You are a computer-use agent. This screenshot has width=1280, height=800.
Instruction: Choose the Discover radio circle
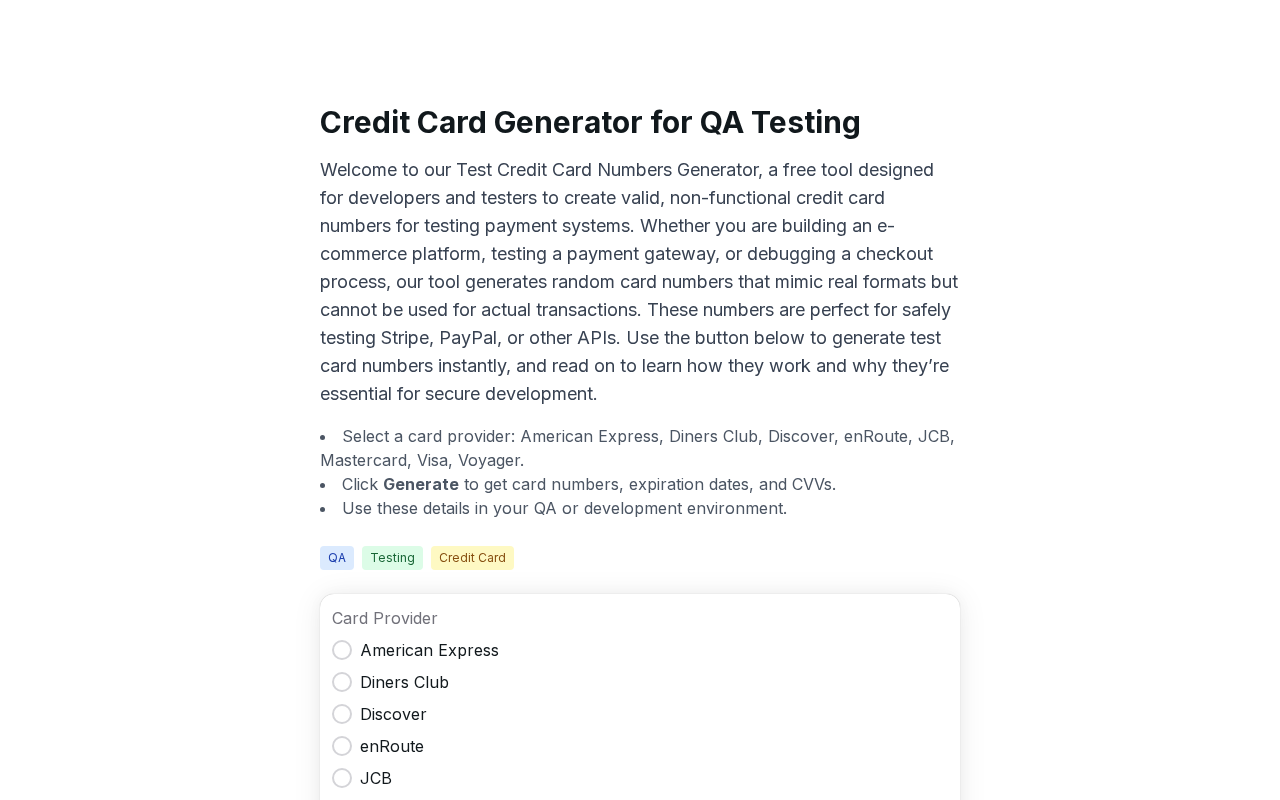[342, 714]
